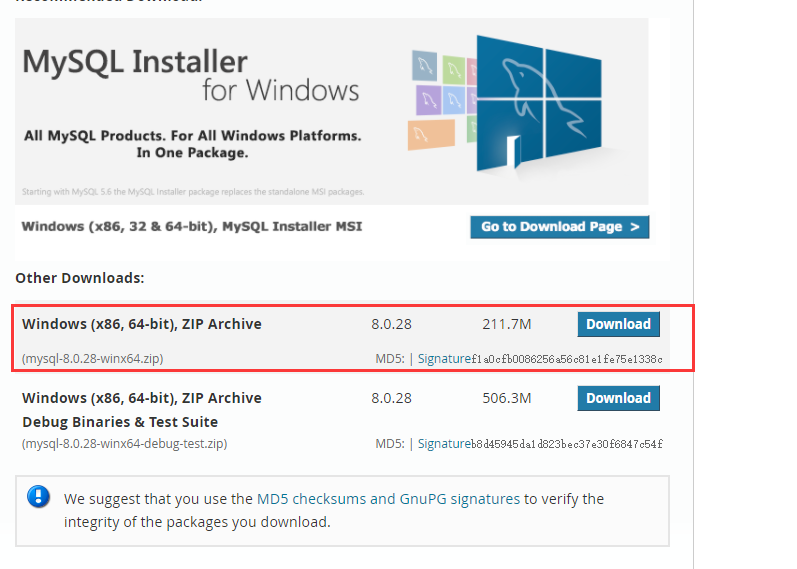Click Windows (x86, 32 & 64-bit) MySQL Installer MSI text
Image resolution: width=797 pixels, height=569 pixels.
(x=192, y=226)
